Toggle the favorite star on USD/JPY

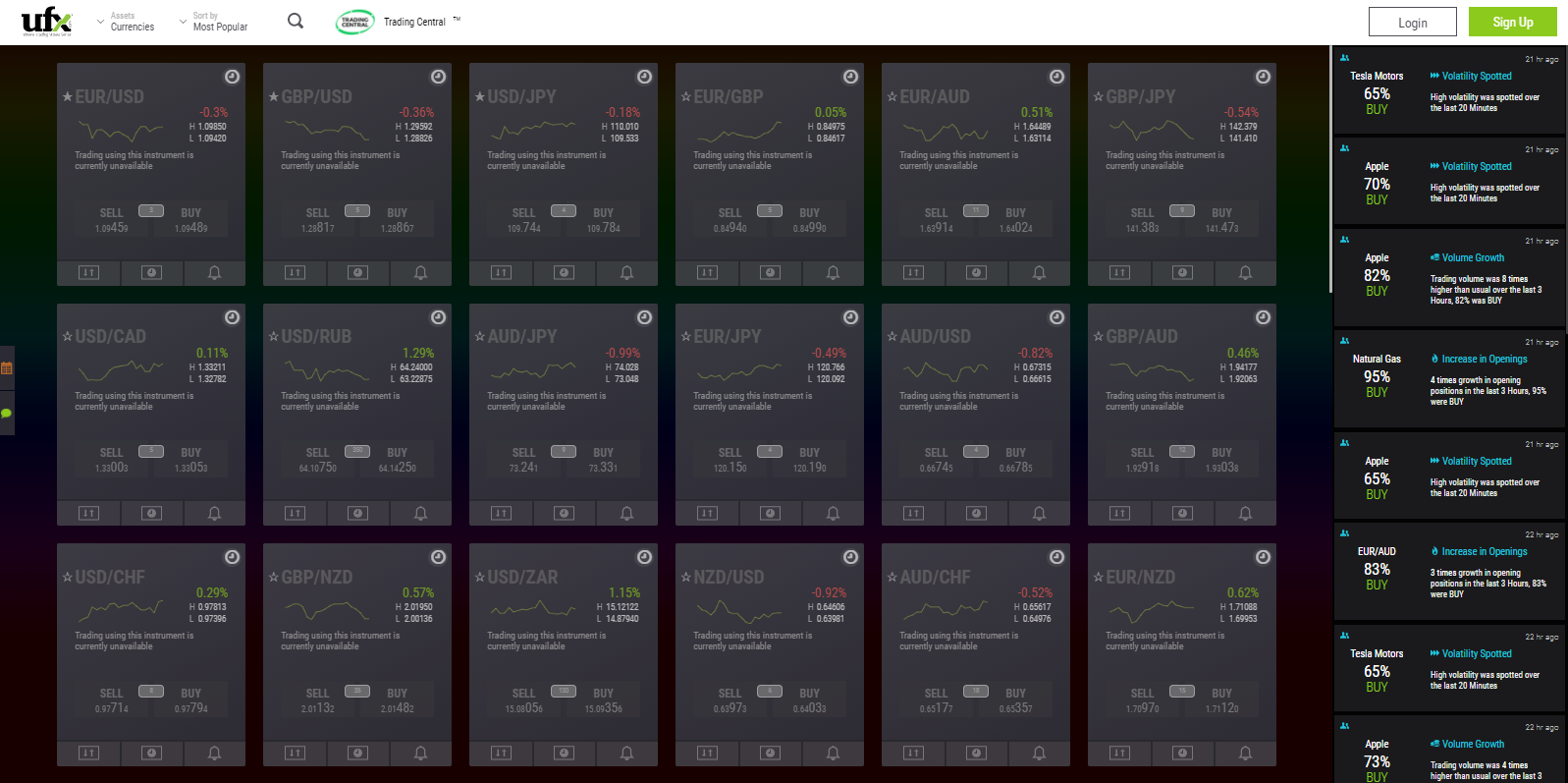pos(479,96)
